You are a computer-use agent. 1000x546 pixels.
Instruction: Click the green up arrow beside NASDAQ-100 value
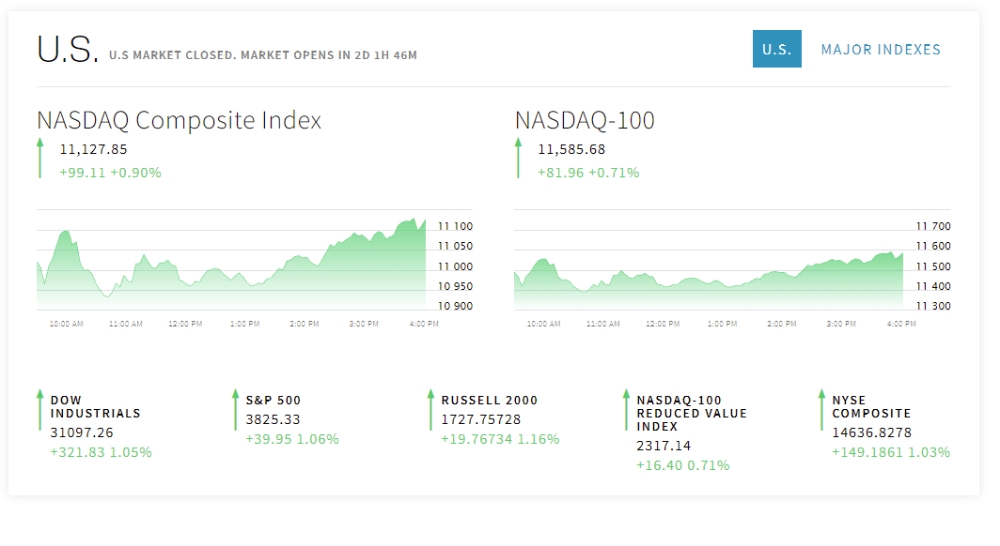518,159
